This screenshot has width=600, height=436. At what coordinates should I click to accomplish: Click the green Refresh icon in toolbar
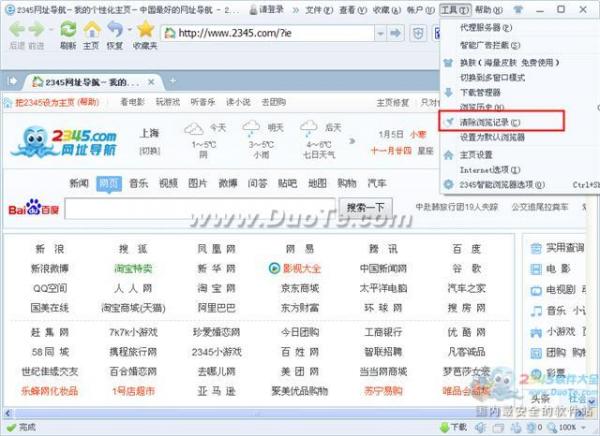67,30
